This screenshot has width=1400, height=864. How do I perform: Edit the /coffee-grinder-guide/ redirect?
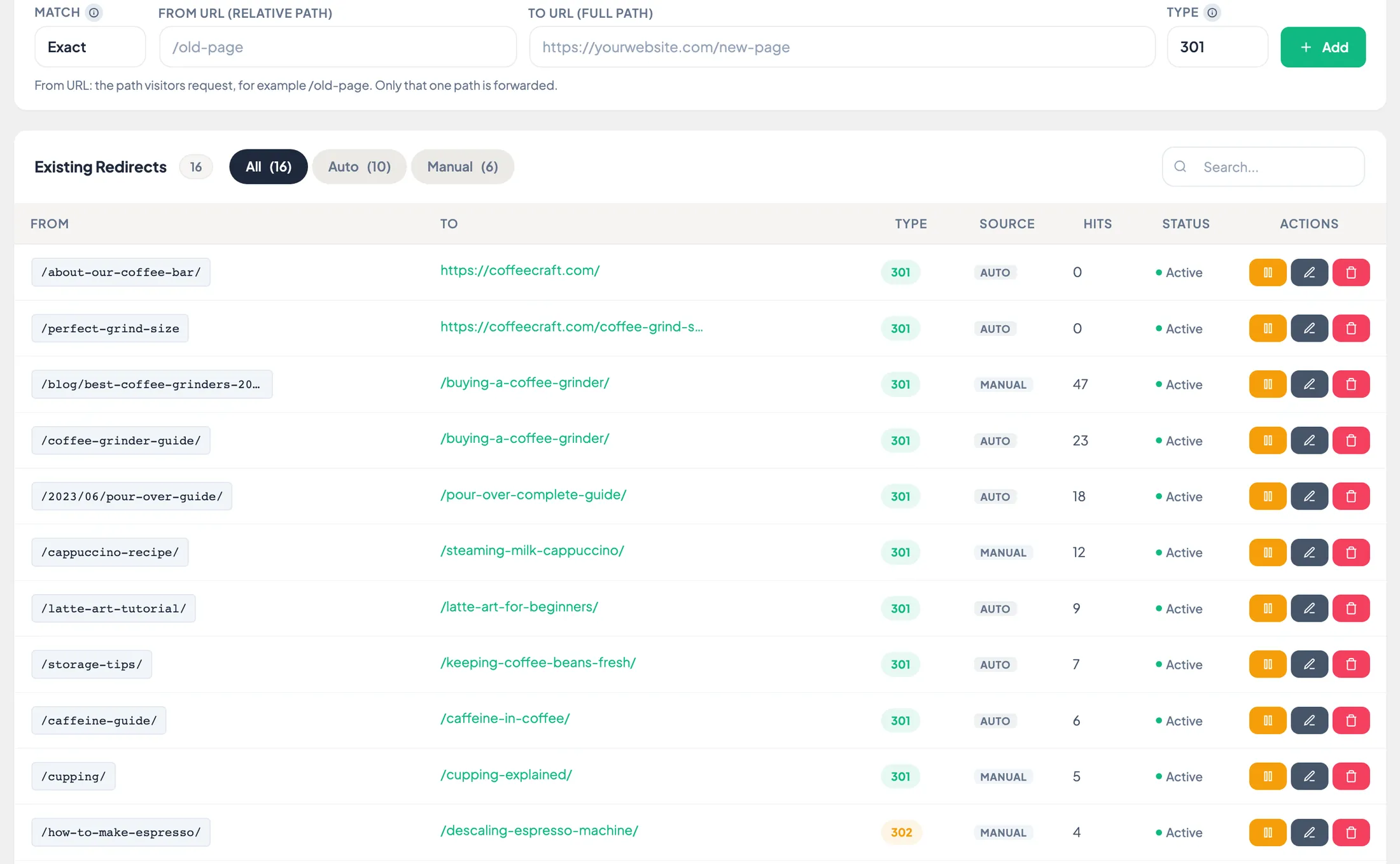coord(1309,440)
